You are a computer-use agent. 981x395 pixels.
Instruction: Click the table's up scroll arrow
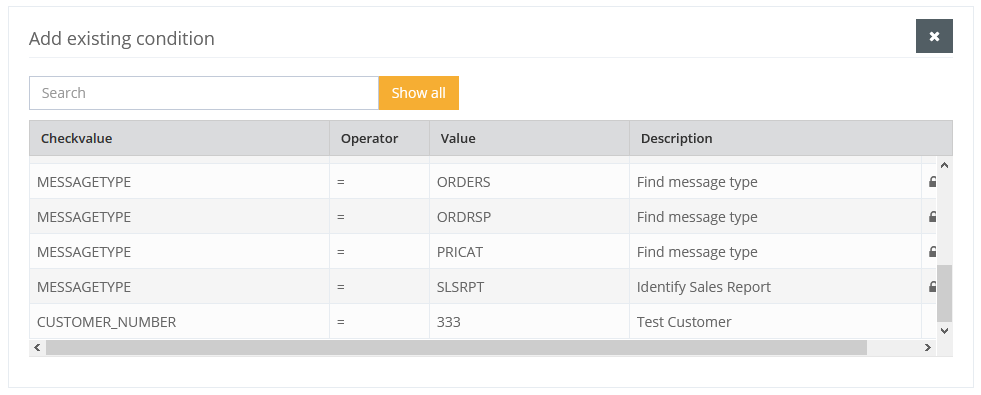pyautogui.click(x=944, y=165)
